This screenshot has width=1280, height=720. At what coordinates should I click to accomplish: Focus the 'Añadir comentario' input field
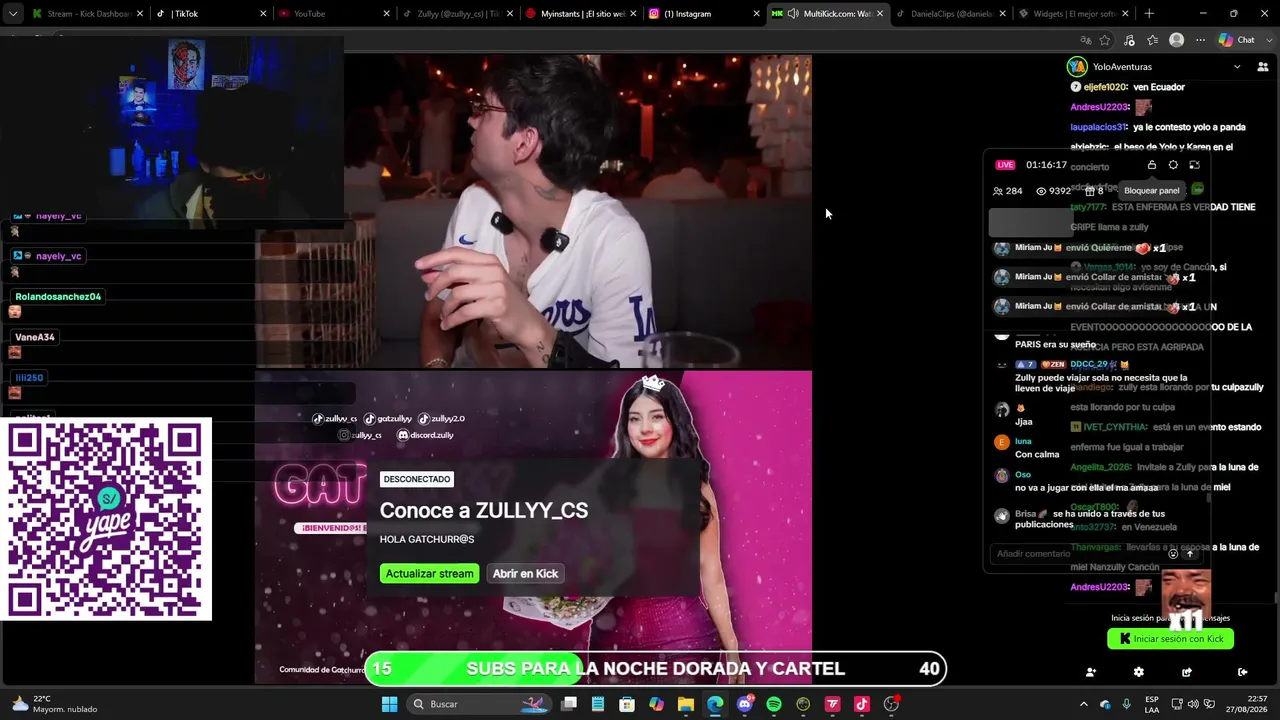[1078, 554]
